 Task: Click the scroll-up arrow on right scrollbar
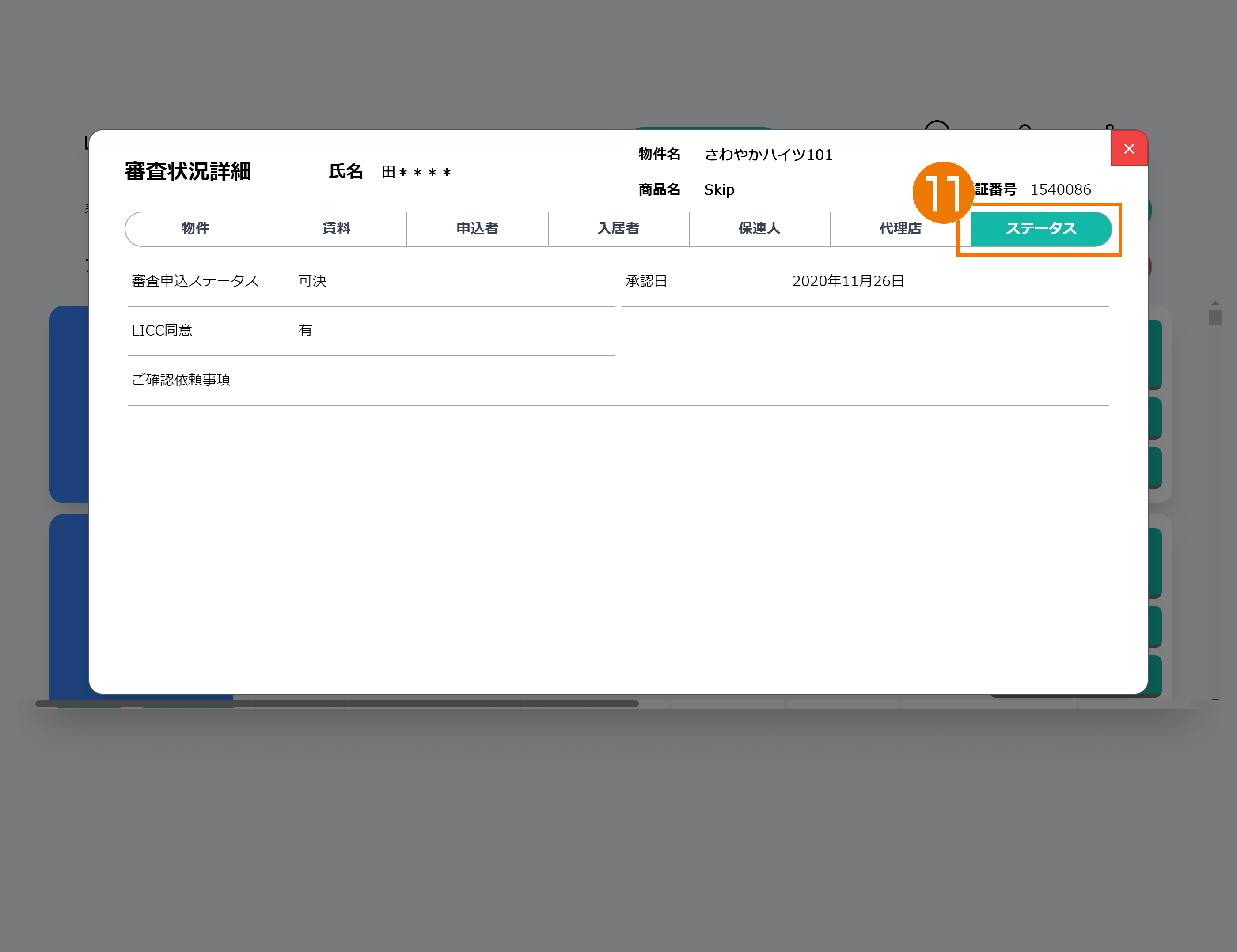pos(1214,303)
